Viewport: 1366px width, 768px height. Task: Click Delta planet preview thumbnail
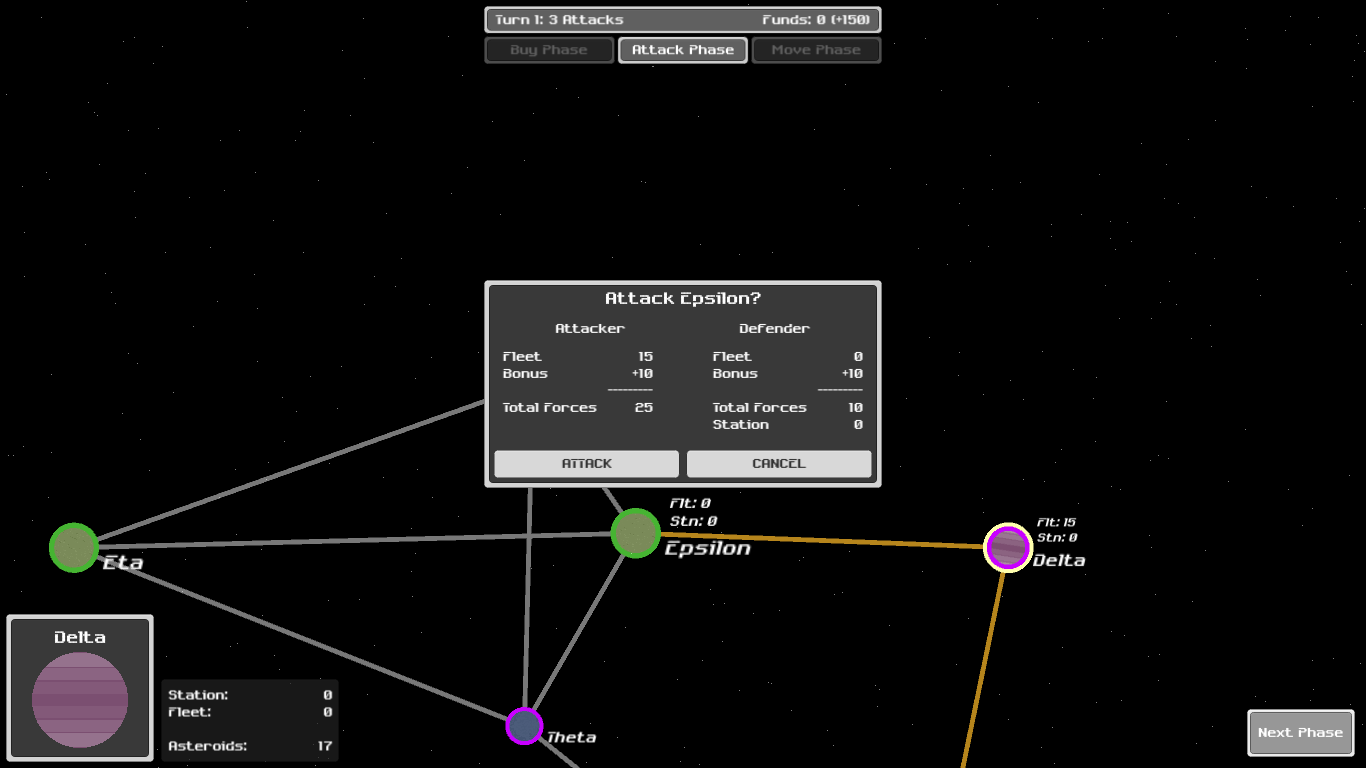80,700
